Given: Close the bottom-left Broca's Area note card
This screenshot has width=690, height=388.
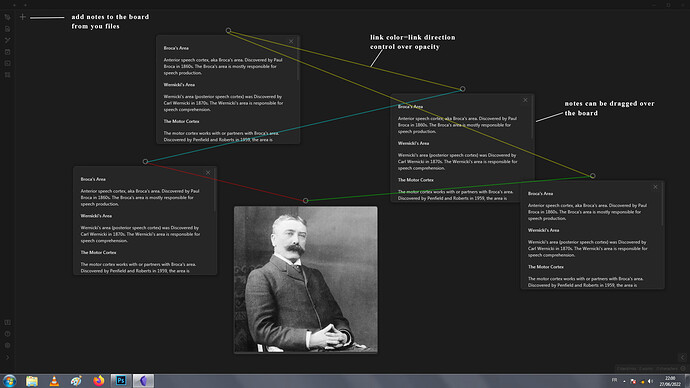Looking at the screenshot, I should [208, 172].
